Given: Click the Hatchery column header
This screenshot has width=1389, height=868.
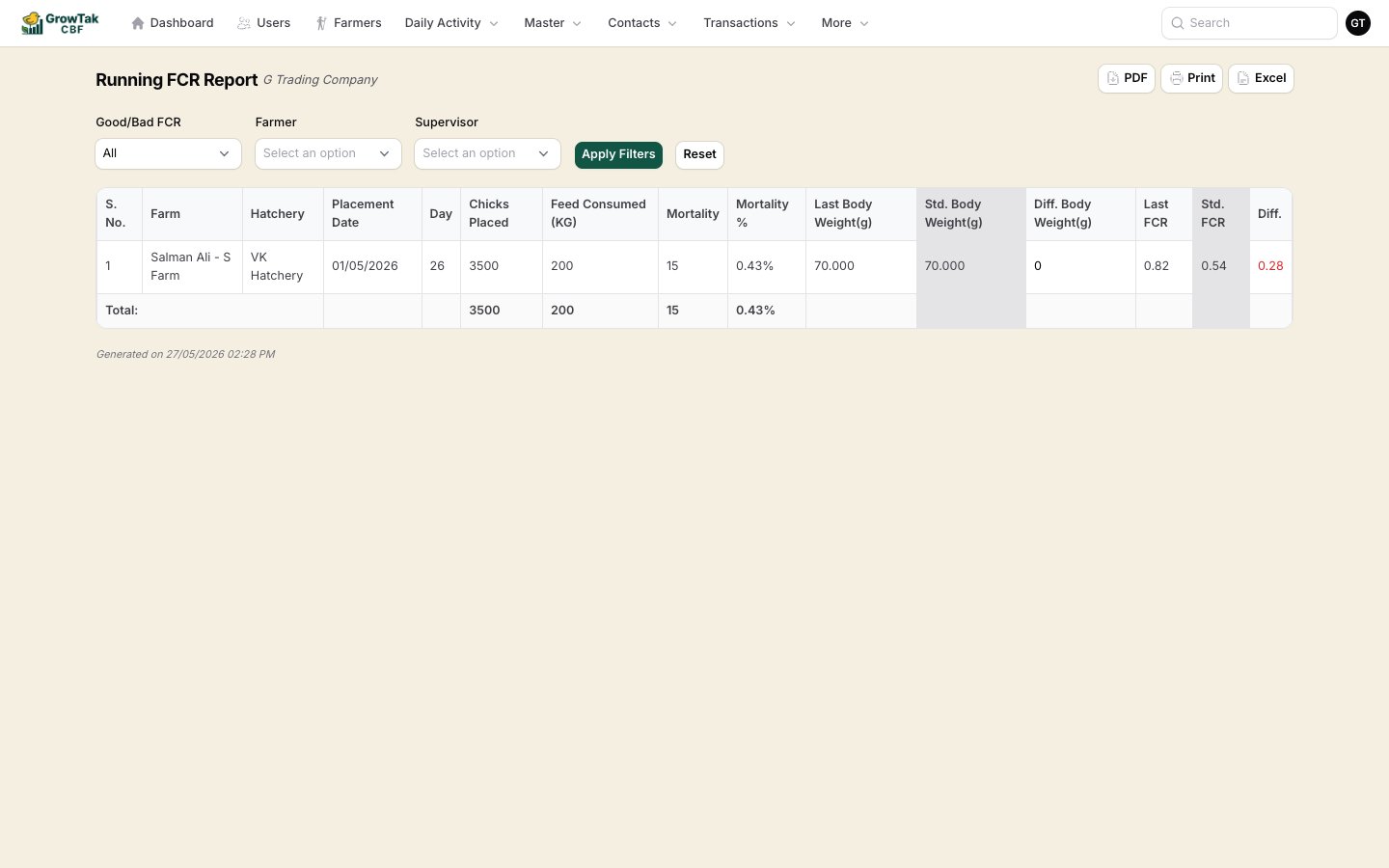Looking at the screenshot, I should [283, 214].
